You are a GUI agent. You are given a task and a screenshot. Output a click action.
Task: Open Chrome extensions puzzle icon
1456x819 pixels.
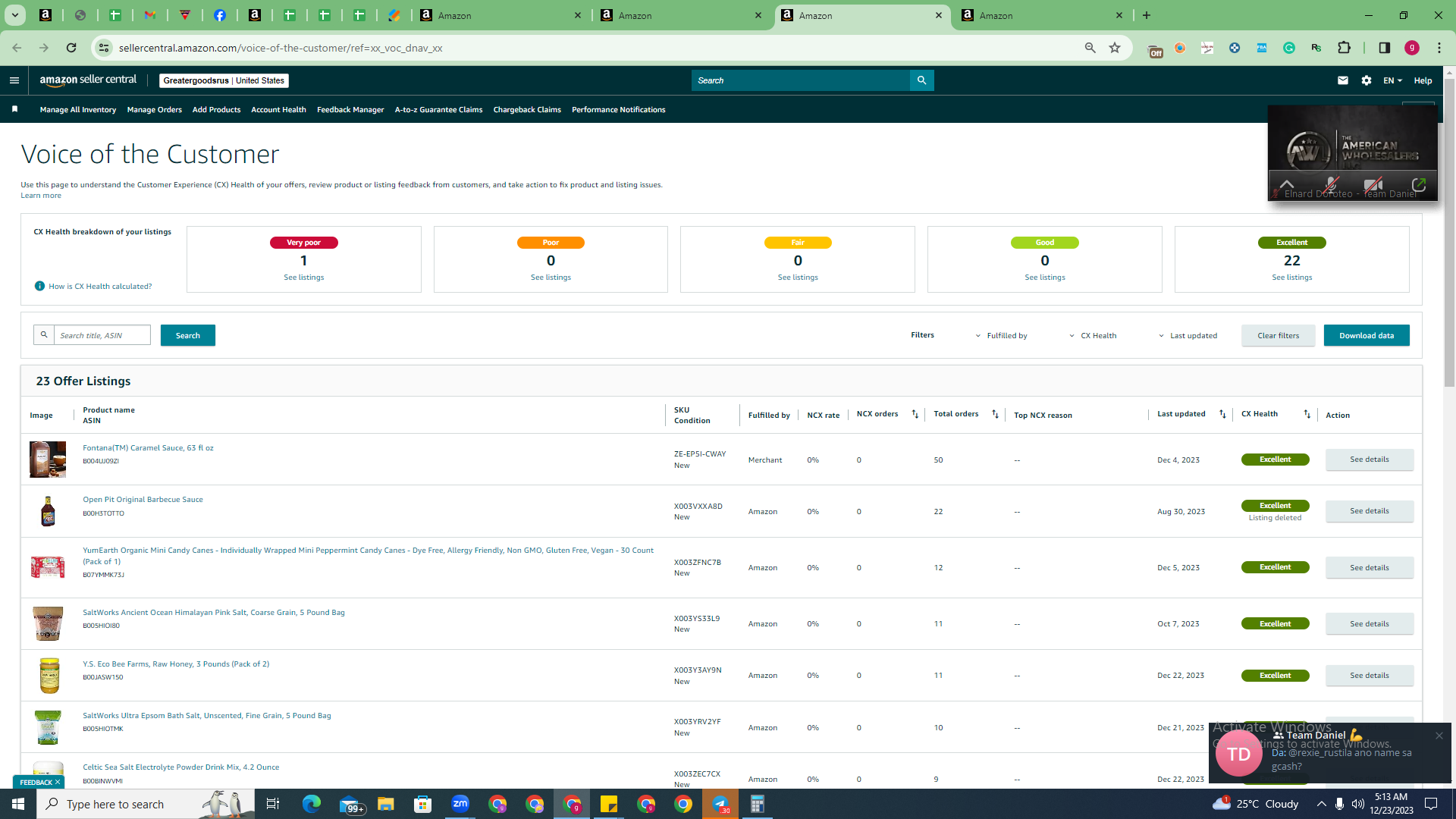click(x=1344, y=48)
